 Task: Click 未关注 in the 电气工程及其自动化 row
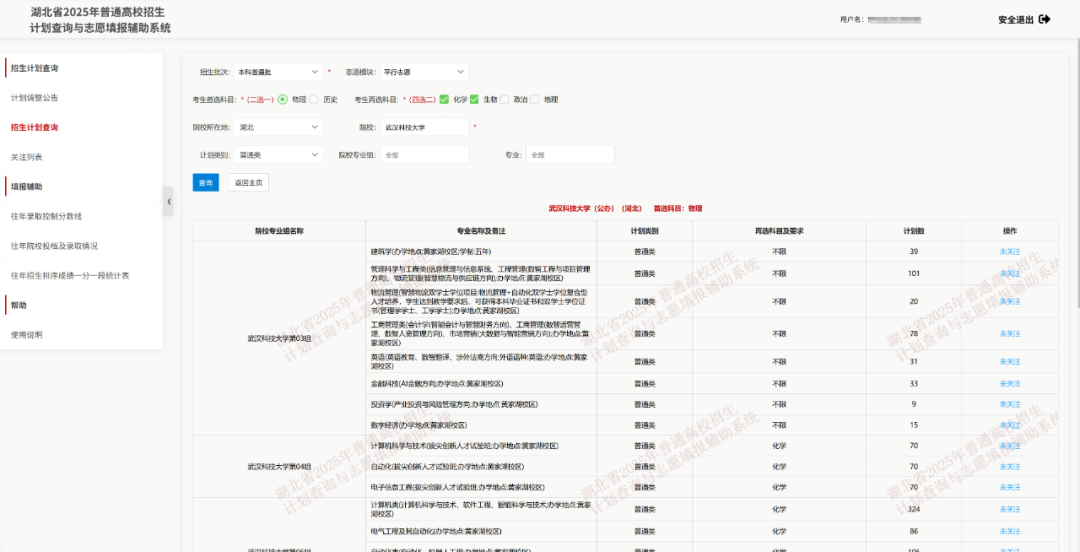pos(1010,531)
